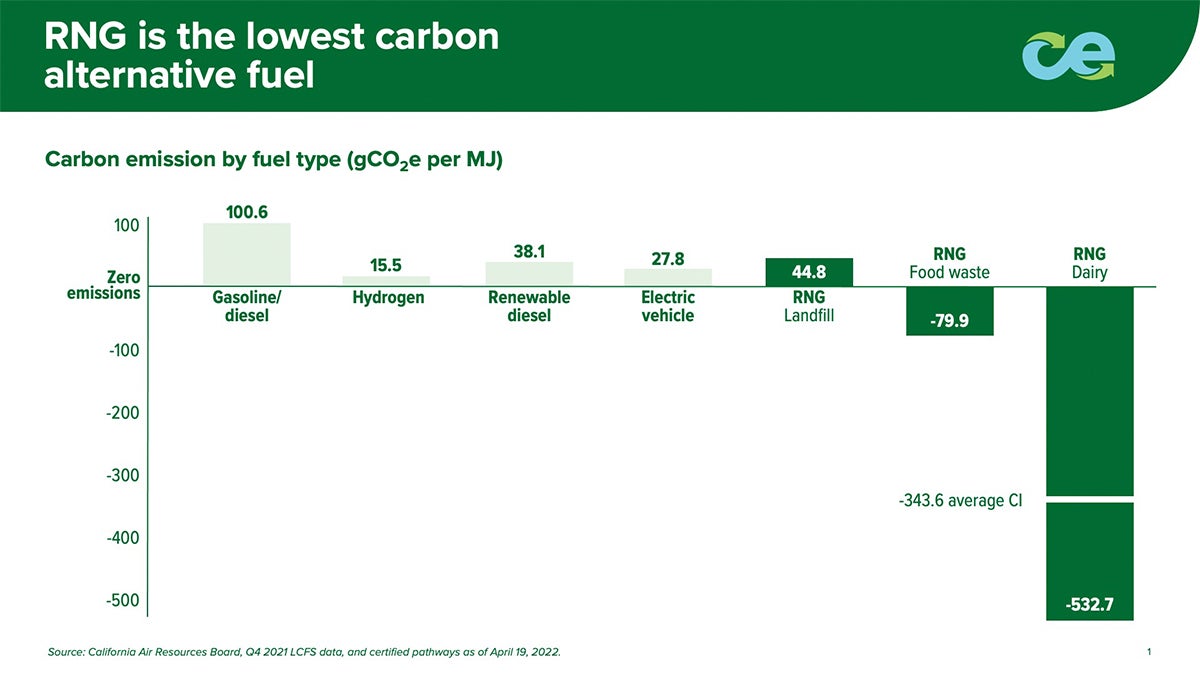Image resolution: width=1200 pixels, height=675 pixels.
Task: Select the Renewable diesel bar
Action: click(x=529, y=274)
